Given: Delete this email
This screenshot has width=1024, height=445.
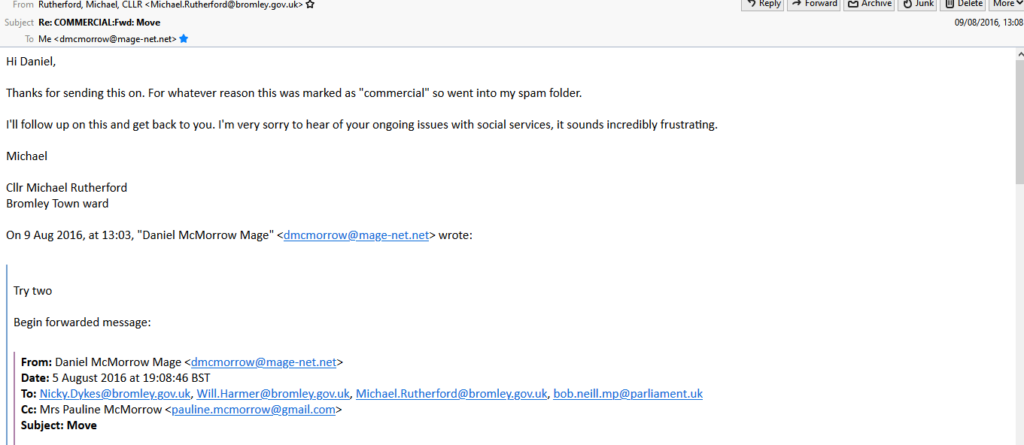Looking at the screenshot, I should coord(963,5).
